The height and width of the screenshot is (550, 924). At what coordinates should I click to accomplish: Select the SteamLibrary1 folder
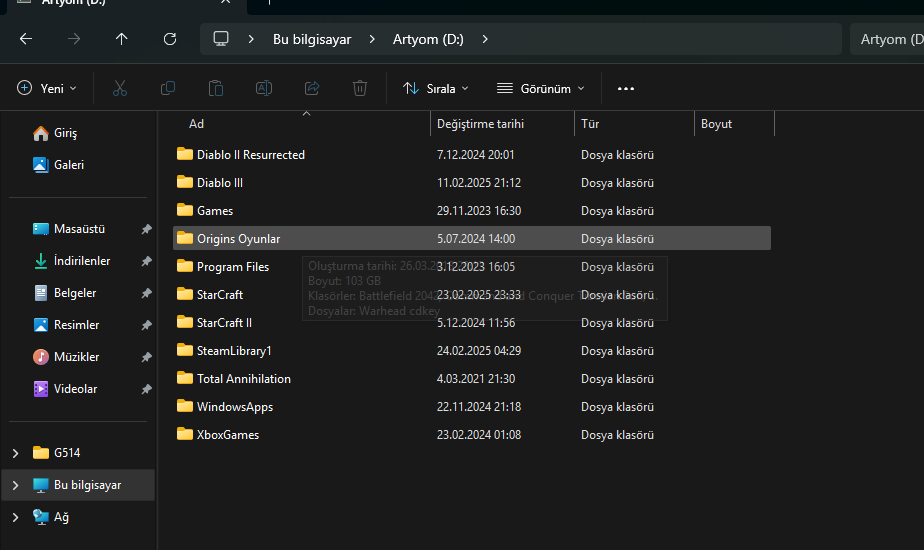(234, 351)
